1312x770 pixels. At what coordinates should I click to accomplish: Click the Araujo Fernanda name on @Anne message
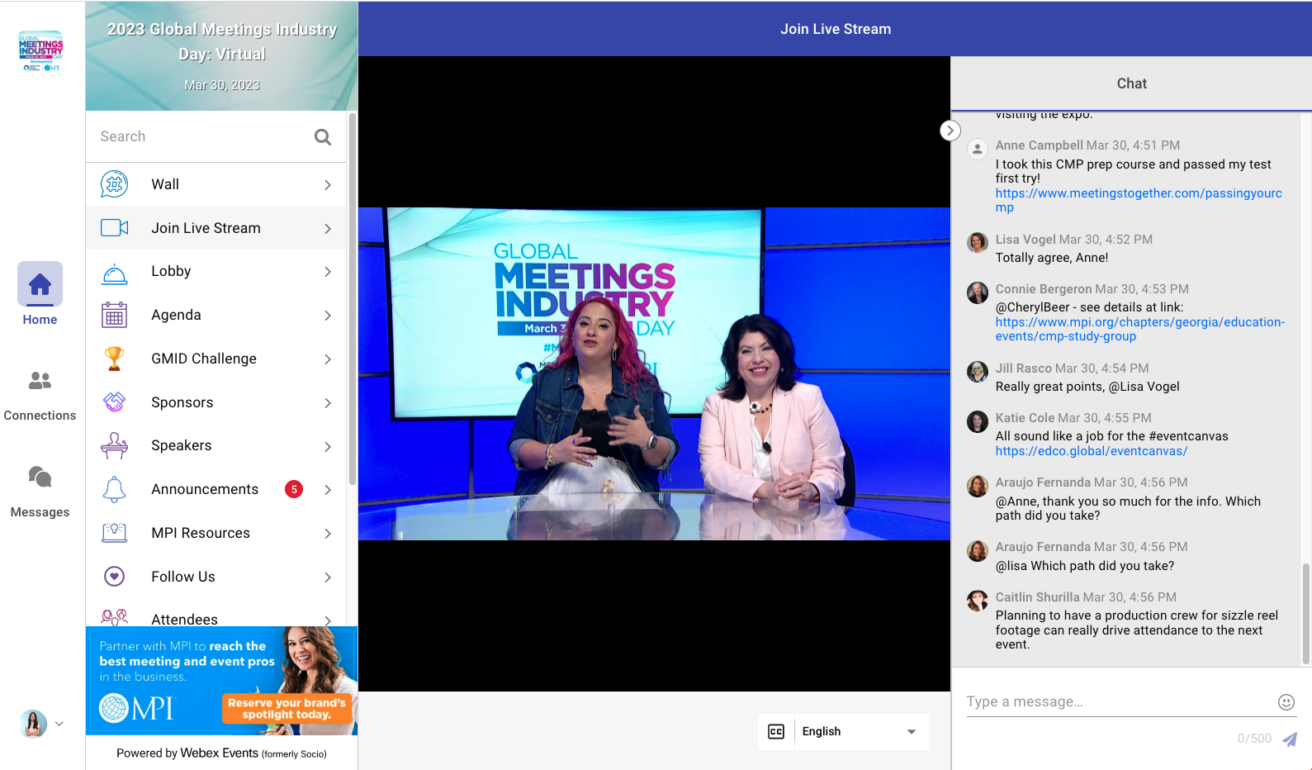(x=1043, y=481)
